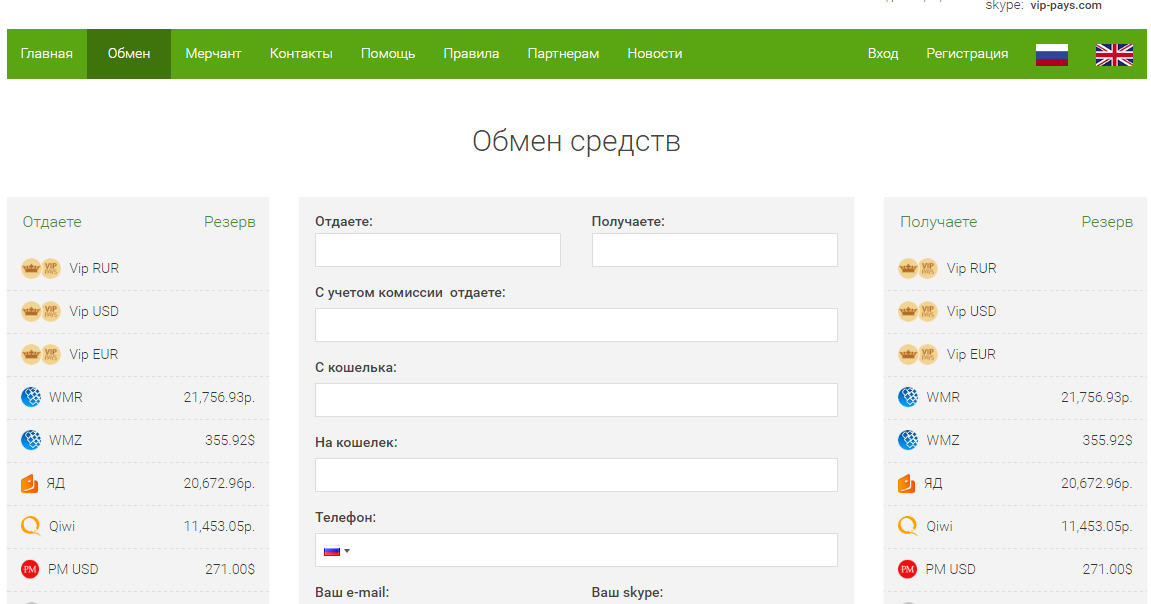The height and width of the screenshot is (604, 1151).
Task: Focus the Отдаете amount input field
Action: pyautogui.click(x=438, y=250)
